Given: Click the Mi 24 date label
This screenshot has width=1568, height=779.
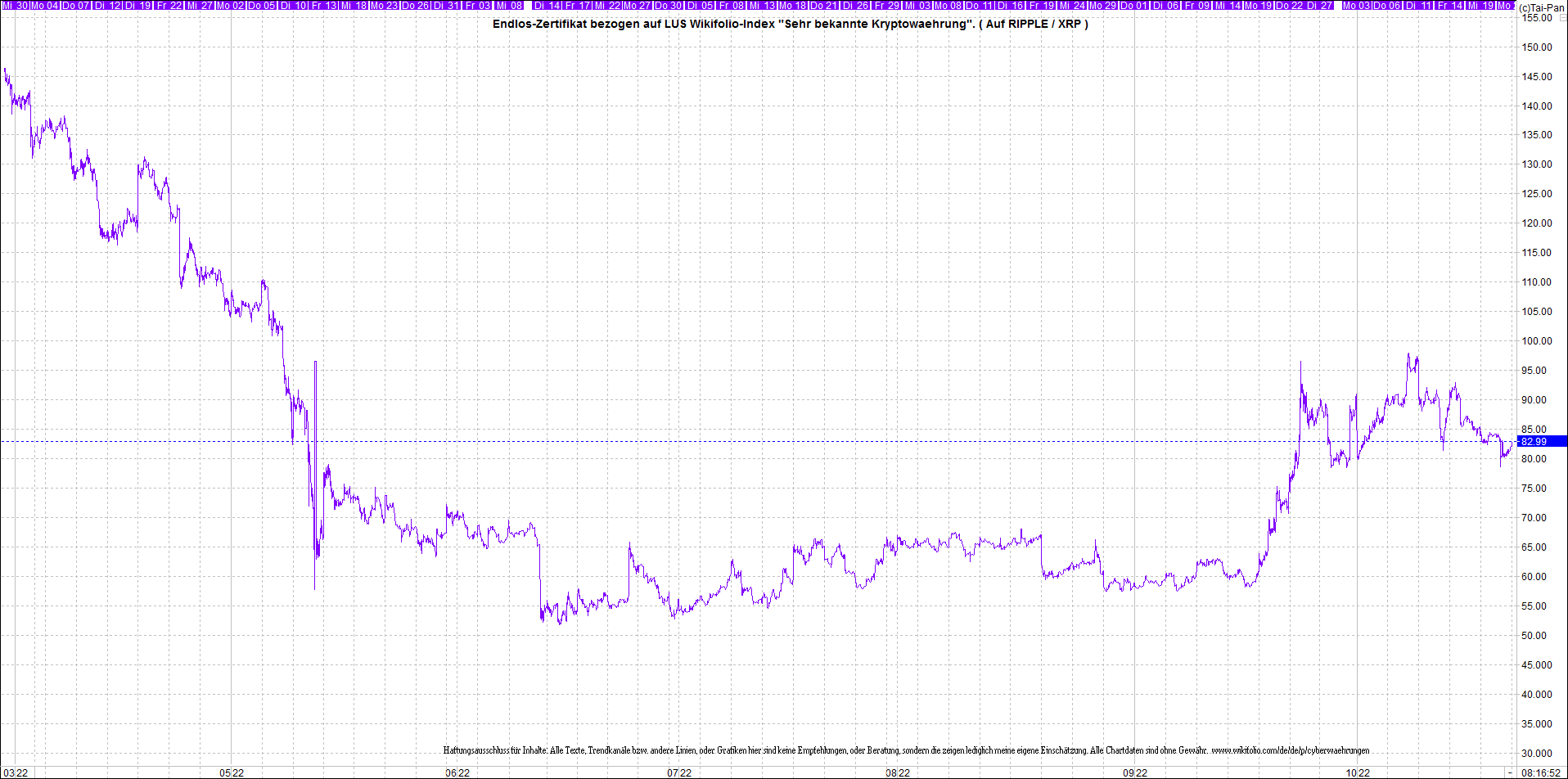Looking at the screenshot, I should coord(1073,5).
